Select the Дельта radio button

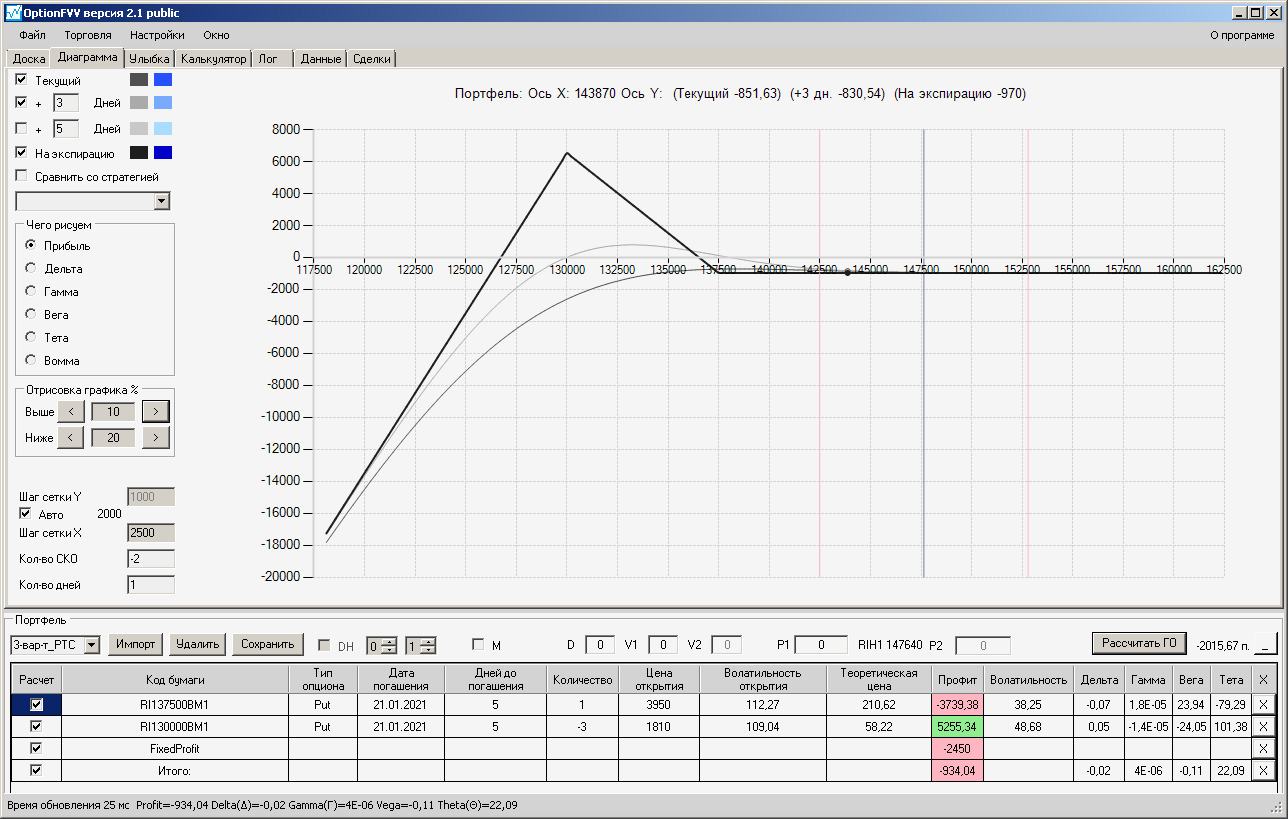tap(31, 268)
